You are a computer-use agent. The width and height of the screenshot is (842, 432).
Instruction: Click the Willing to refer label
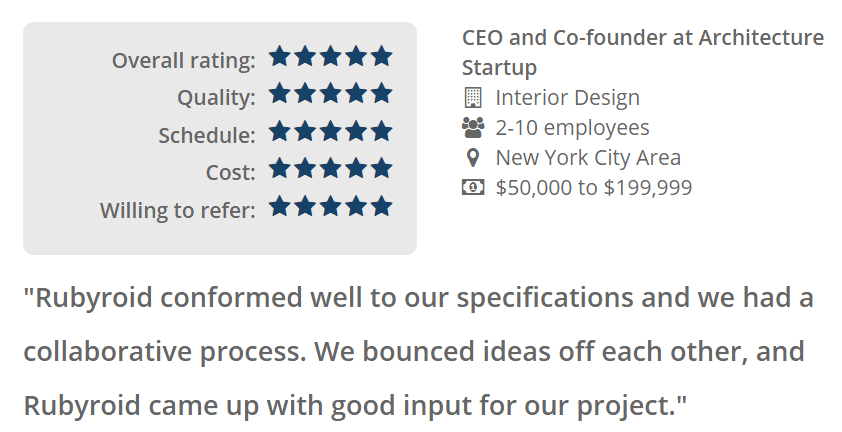(x=178, y=211)
